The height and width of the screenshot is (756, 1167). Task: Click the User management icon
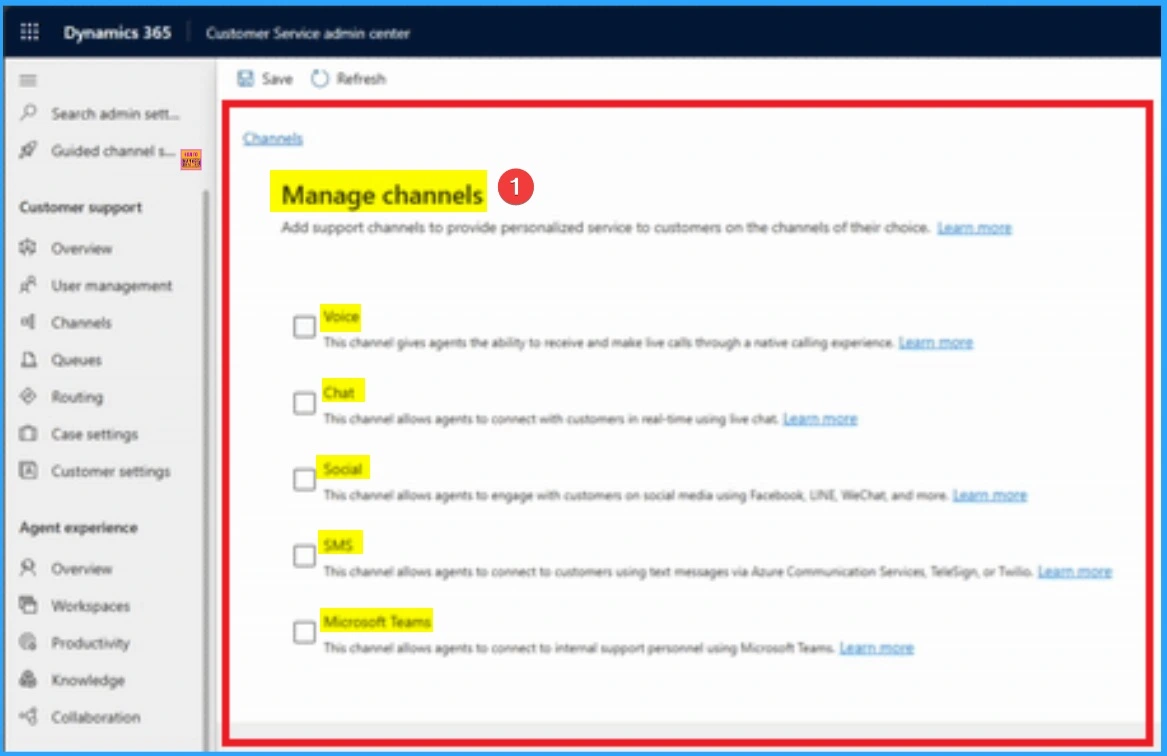tap(28, 285)
